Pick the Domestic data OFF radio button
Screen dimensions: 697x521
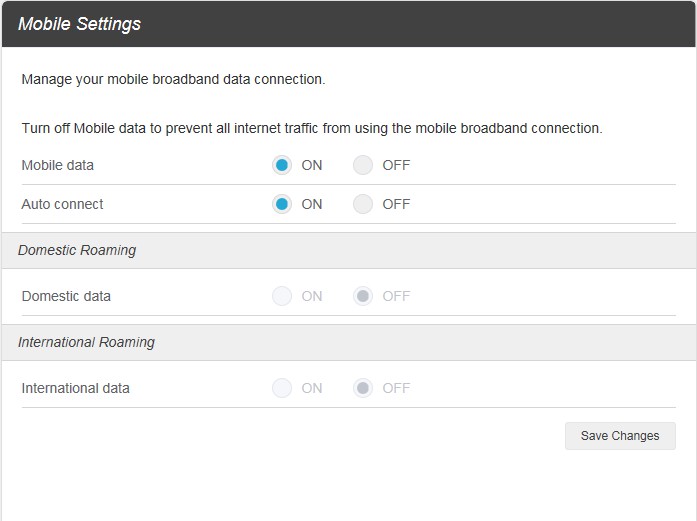[363, 296]
